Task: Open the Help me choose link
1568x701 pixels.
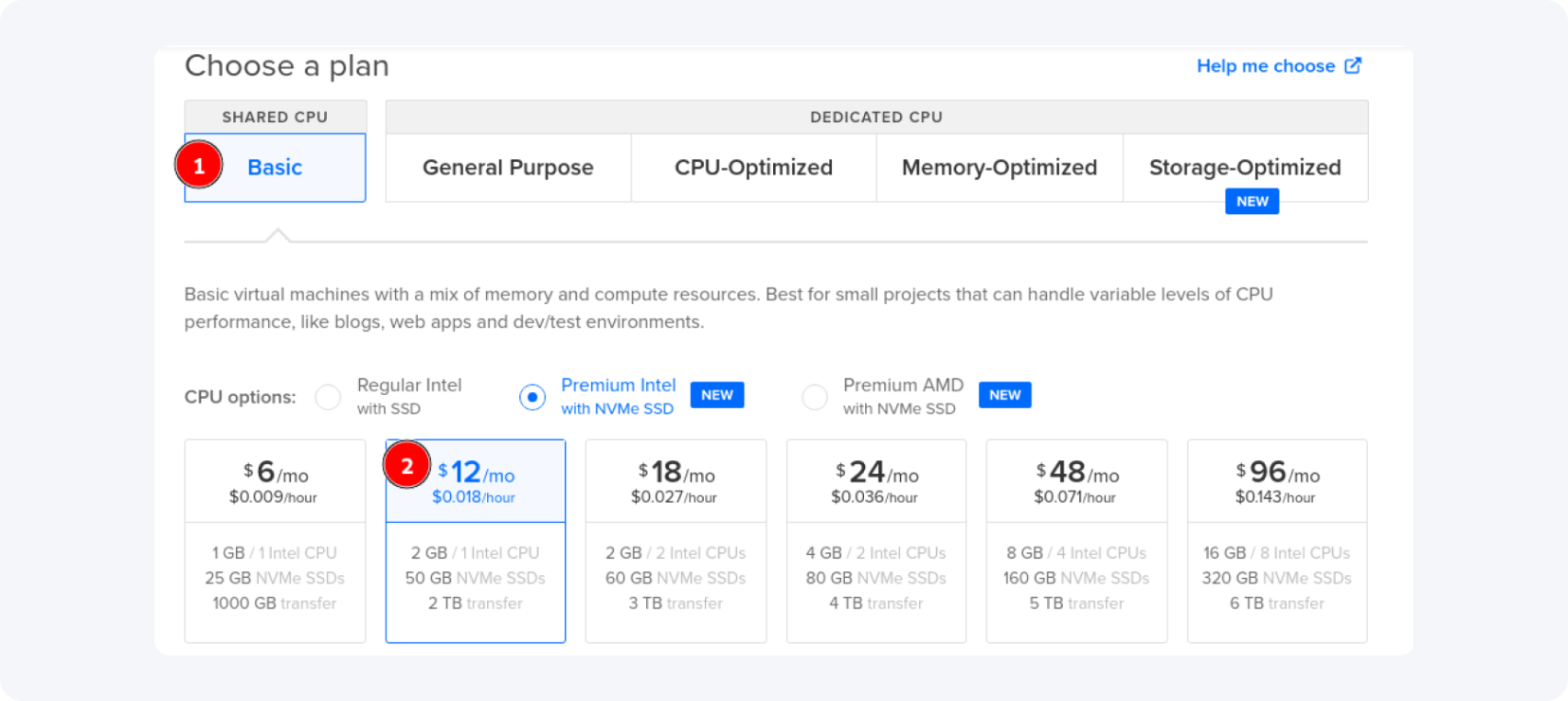Action: [x=1265, y=66]
